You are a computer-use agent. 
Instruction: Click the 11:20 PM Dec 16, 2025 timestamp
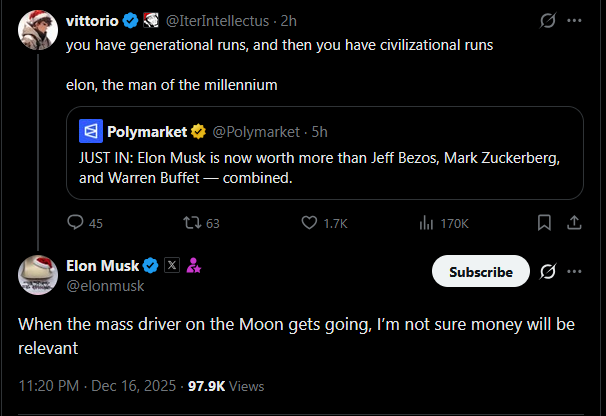pos(98,386)
